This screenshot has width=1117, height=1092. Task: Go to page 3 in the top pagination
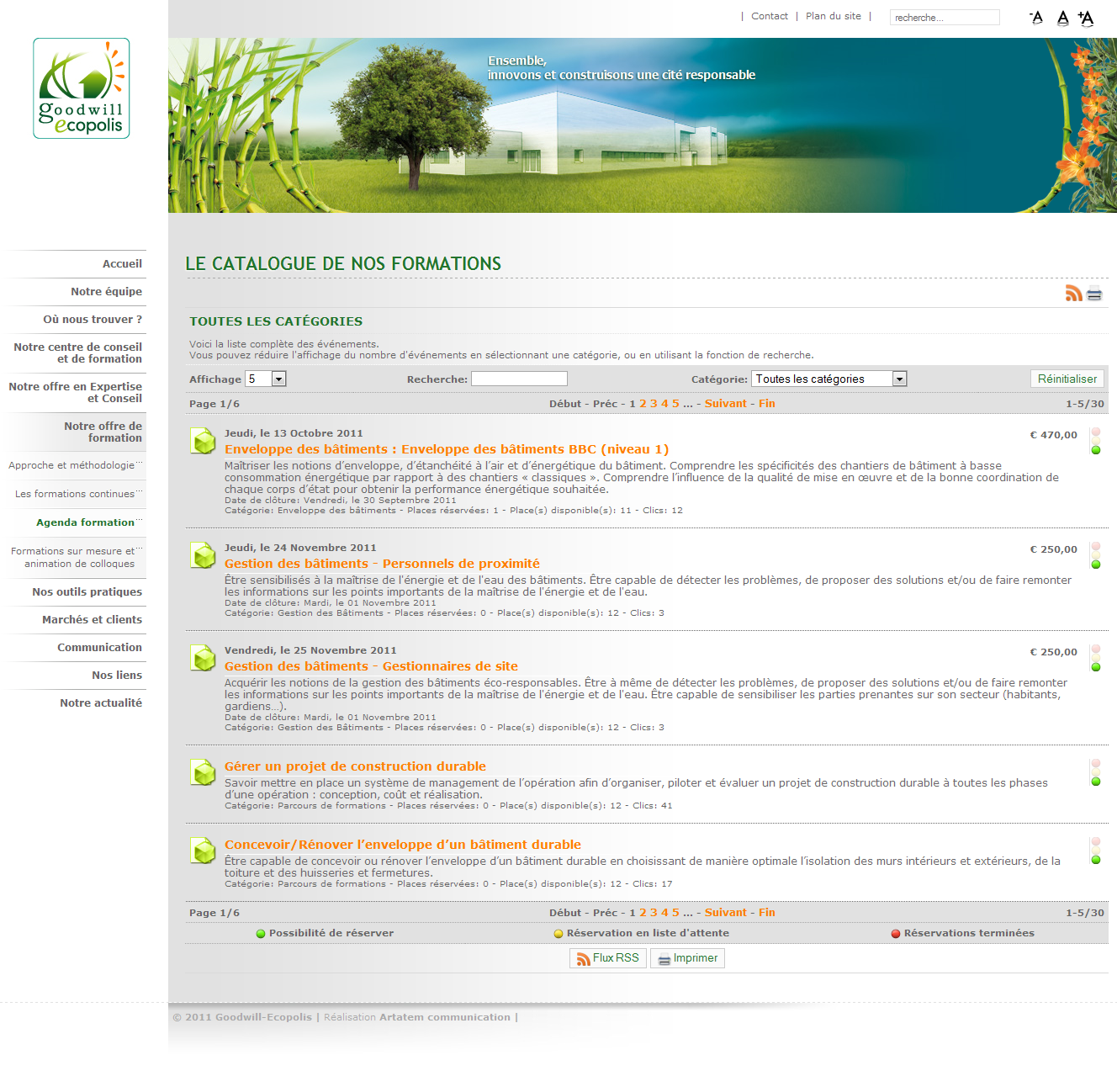pyautogui.click(x=654, y=404)
